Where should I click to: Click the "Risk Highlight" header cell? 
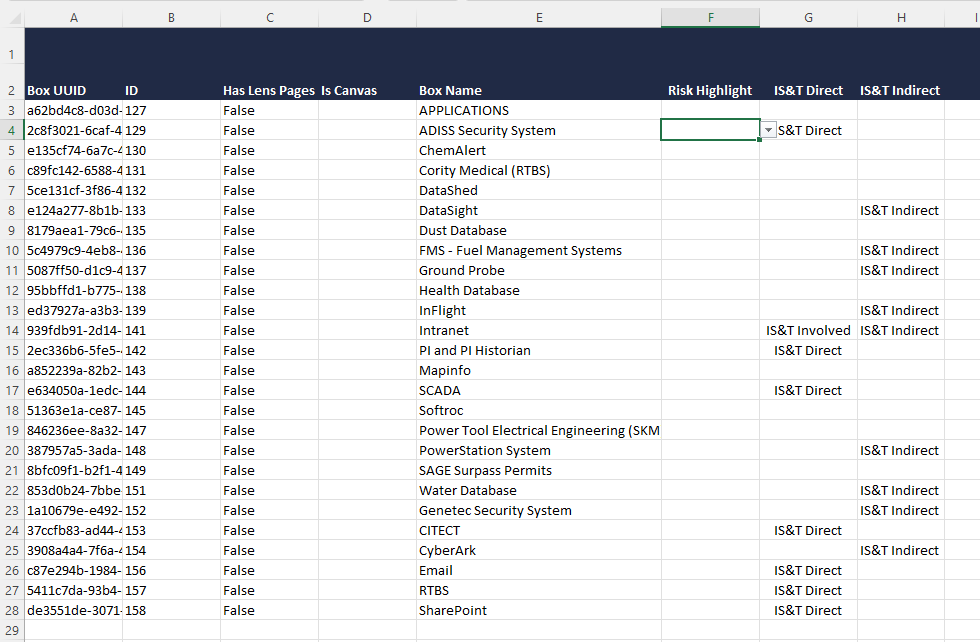(709, 91)
